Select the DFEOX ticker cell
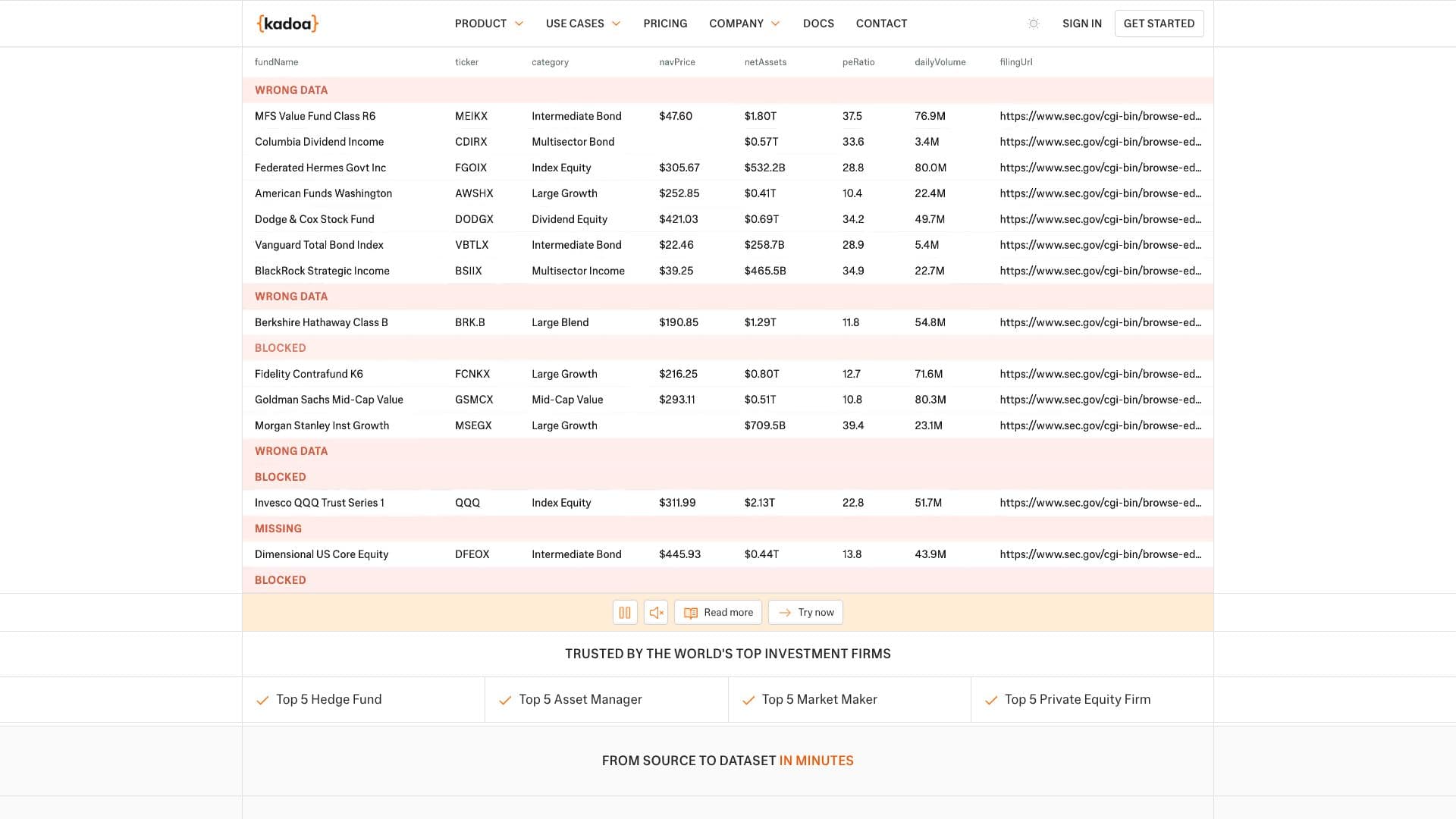 coord(472,554)
